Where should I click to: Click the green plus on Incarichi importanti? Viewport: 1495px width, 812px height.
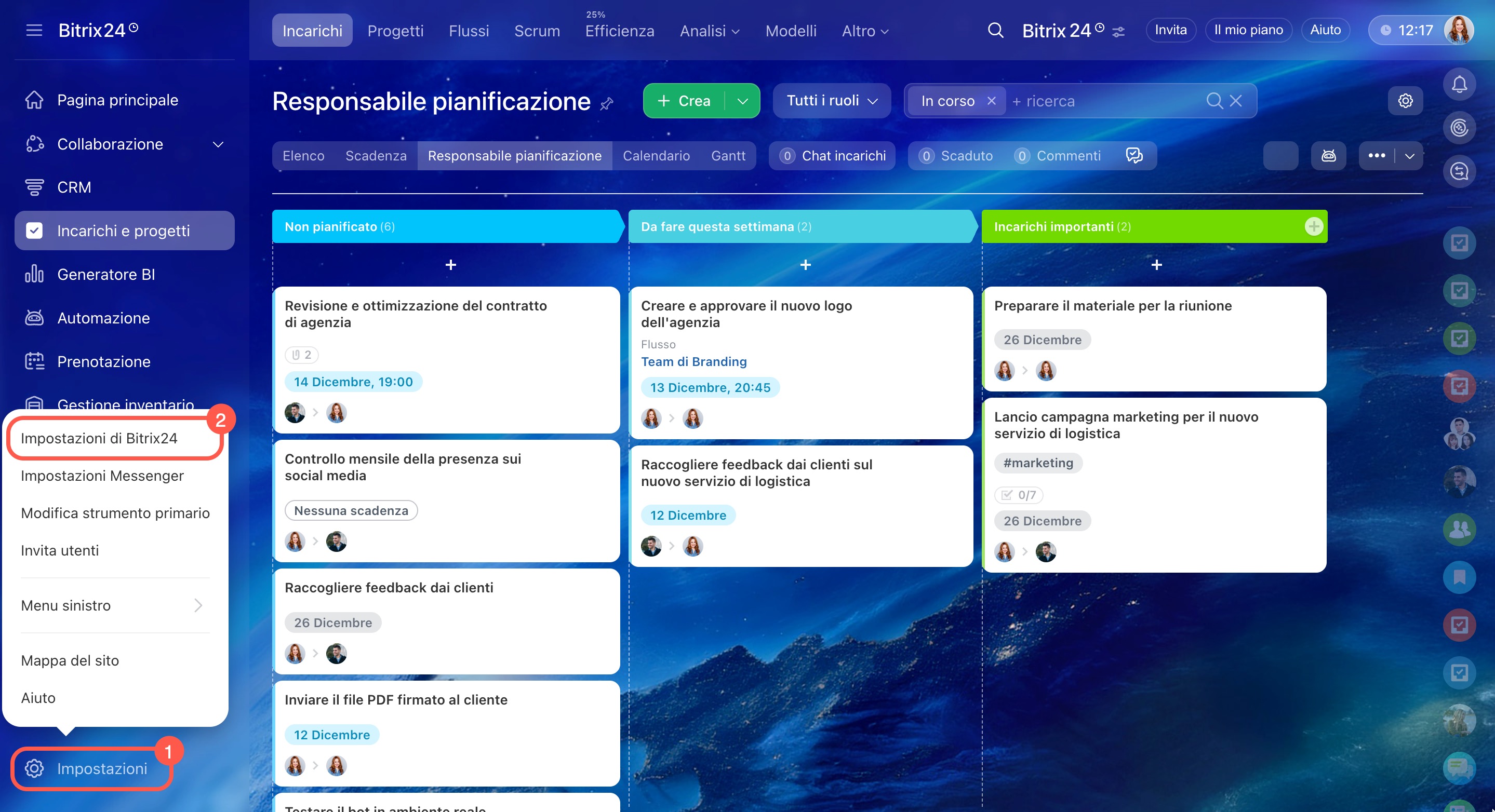tap(1313, 226)
